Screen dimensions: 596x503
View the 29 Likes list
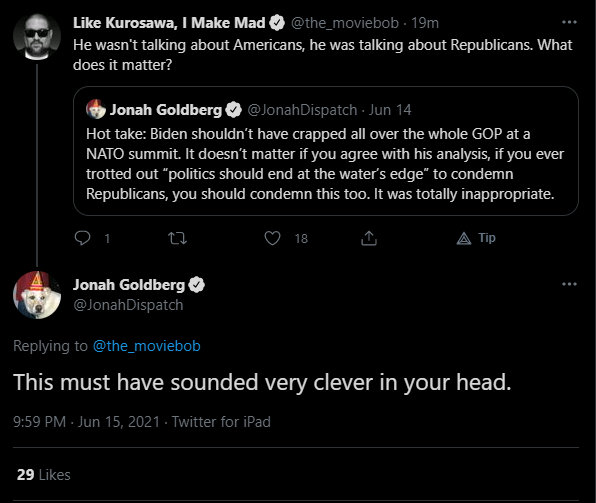pos(44,475)
